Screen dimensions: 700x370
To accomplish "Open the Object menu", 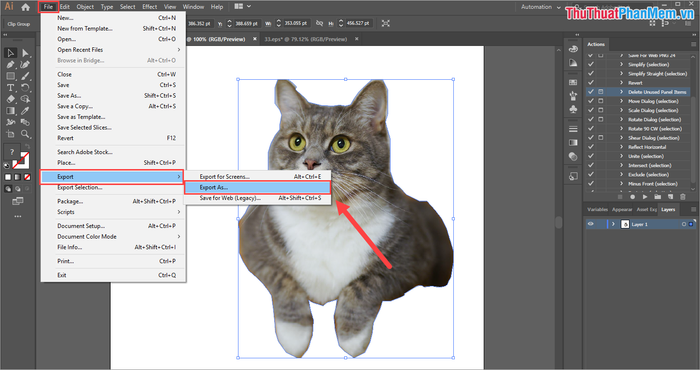I will coord(85,7).
